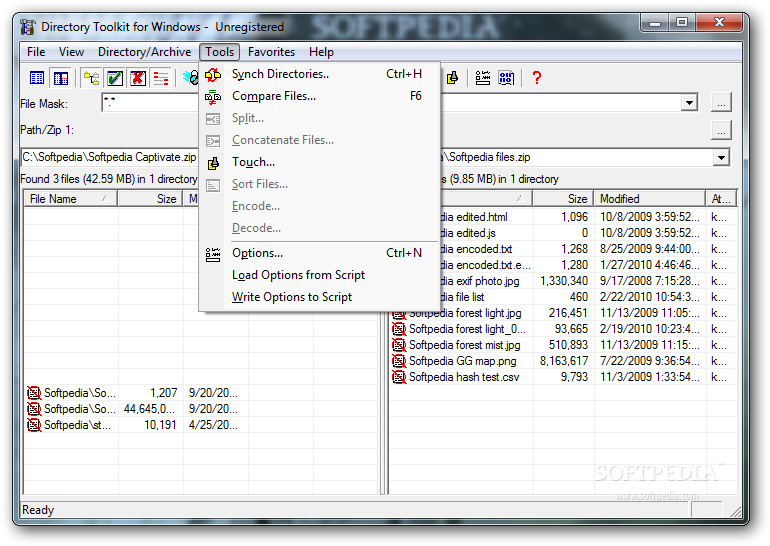Expand the File Mask dropdown arrow
Screen dimensions: 770x546
[x=689, y=103]
